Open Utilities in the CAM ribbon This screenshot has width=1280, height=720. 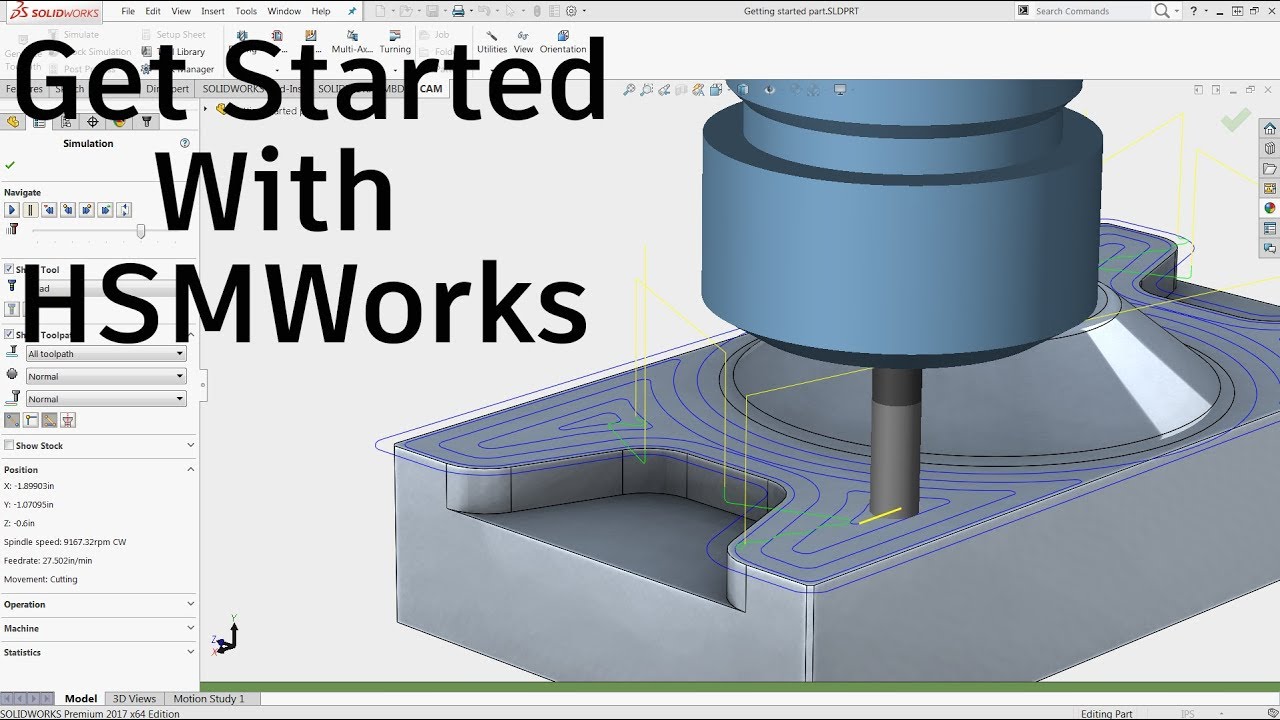click(492, 42)
